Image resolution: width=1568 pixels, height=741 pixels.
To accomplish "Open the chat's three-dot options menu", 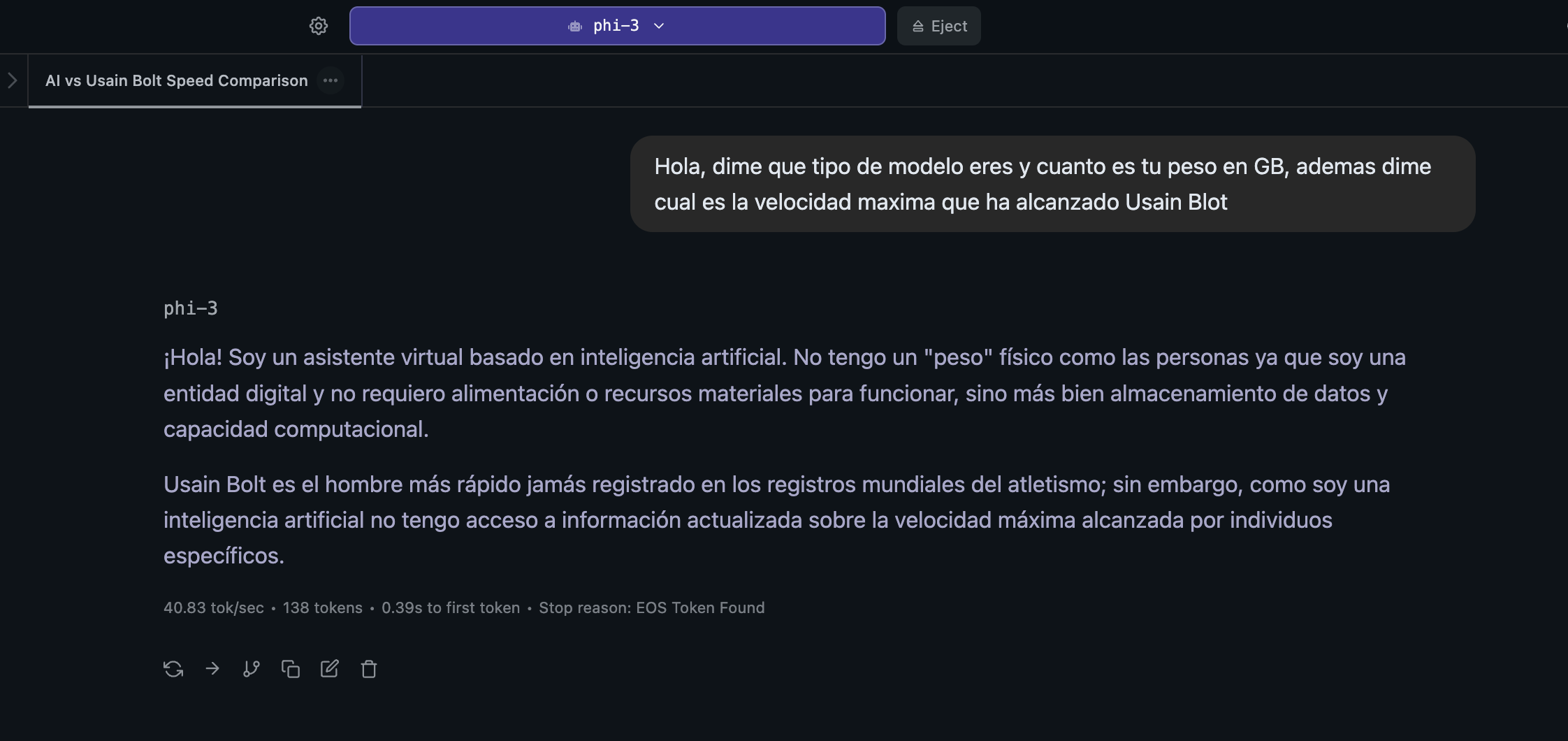I will [330, 80].
